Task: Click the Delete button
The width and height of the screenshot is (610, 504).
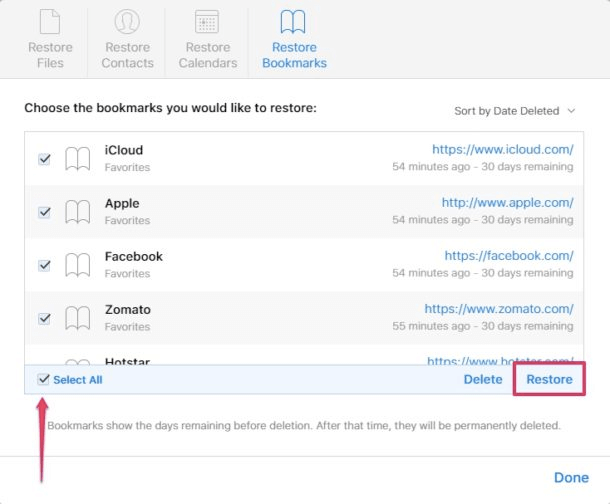Action: coord(483,379)
